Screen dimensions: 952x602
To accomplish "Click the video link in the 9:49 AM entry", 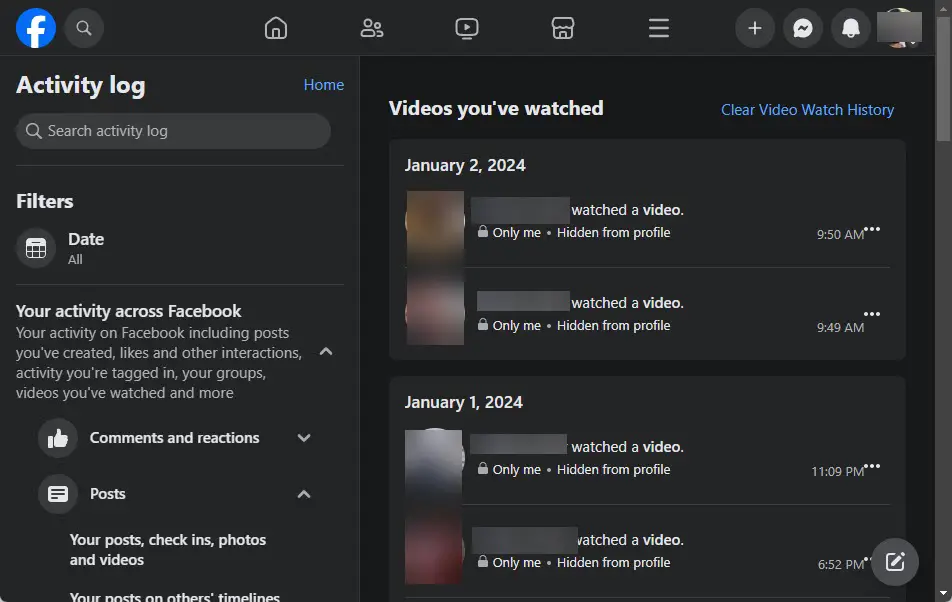I will pyautogui.click(x=663, y=303).
